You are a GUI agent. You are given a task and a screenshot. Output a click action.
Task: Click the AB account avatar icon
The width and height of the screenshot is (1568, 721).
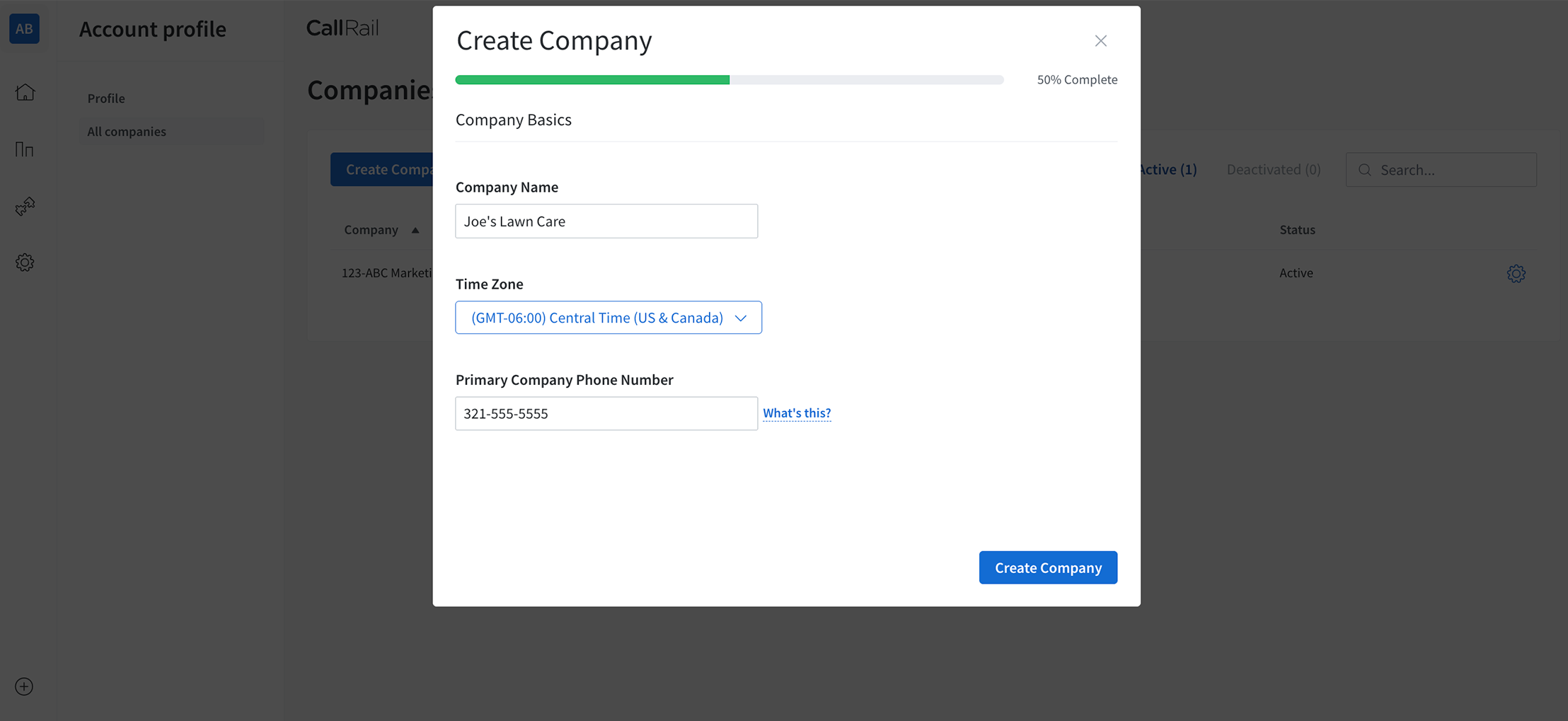24,29
